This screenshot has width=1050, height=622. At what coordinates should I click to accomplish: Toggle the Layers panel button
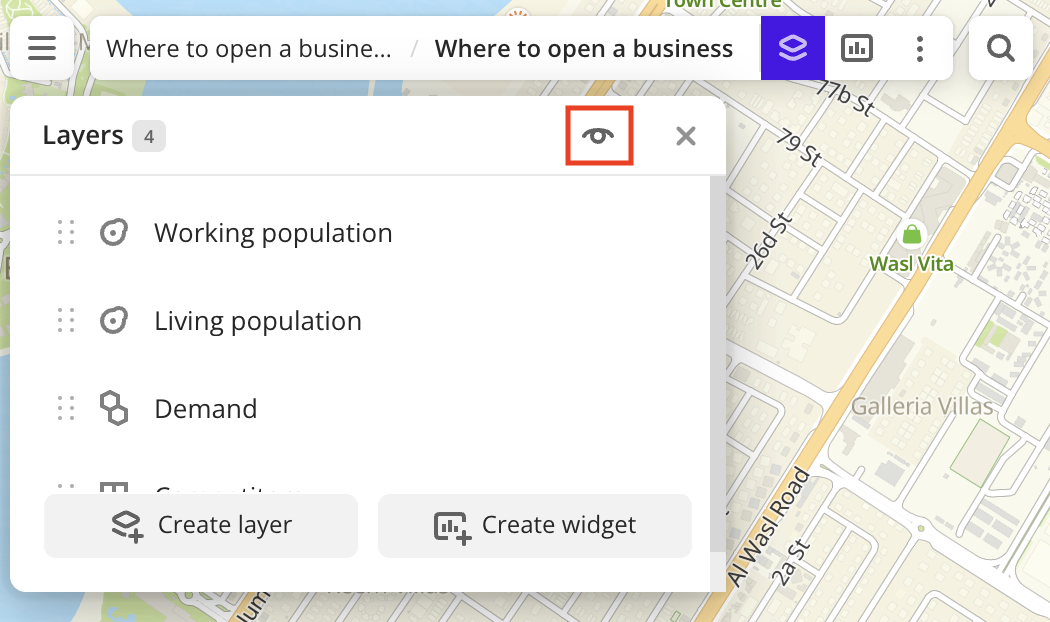point(792,48)
